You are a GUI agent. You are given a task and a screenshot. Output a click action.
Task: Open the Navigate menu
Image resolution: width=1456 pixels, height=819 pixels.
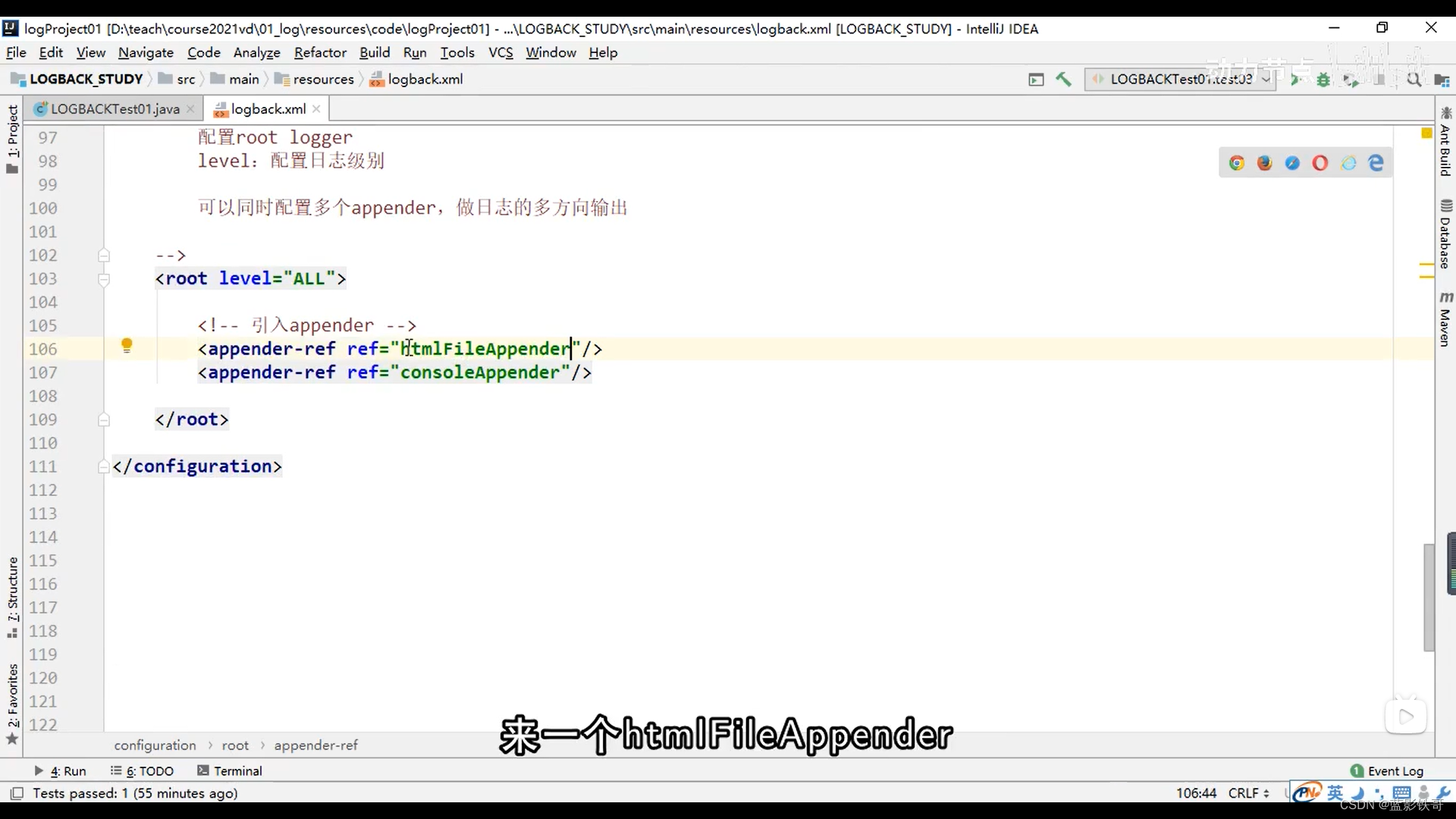coord(146,52)
